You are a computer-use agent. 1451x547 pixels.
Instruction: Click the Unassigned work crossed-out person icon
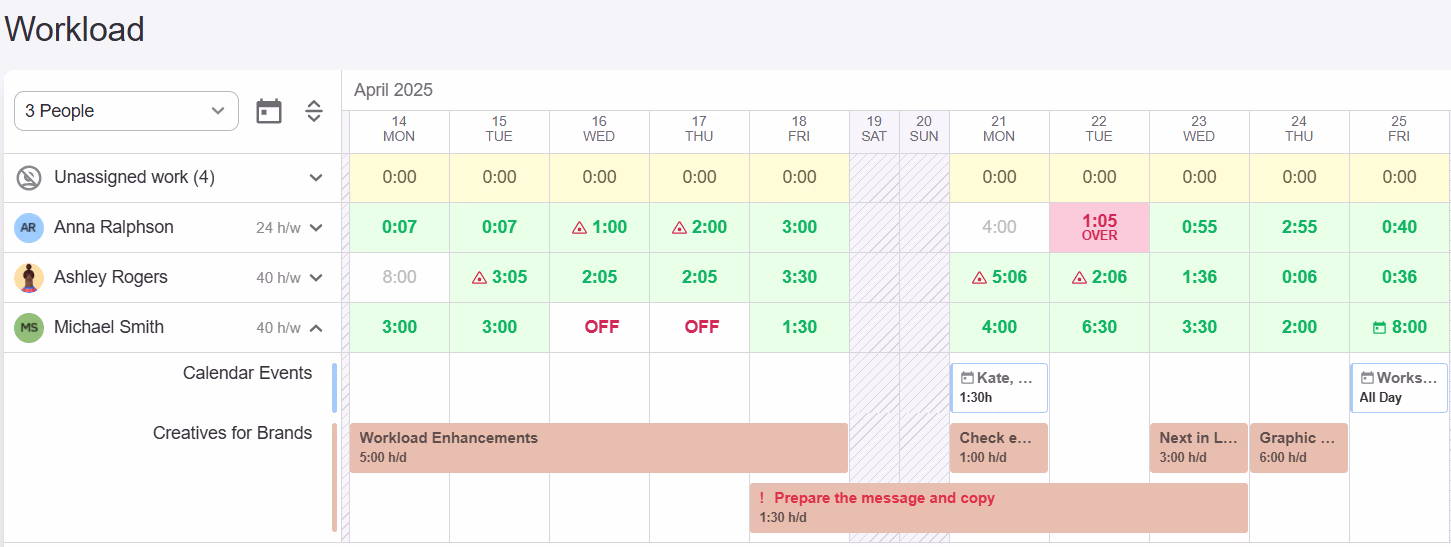click(29, 178)
